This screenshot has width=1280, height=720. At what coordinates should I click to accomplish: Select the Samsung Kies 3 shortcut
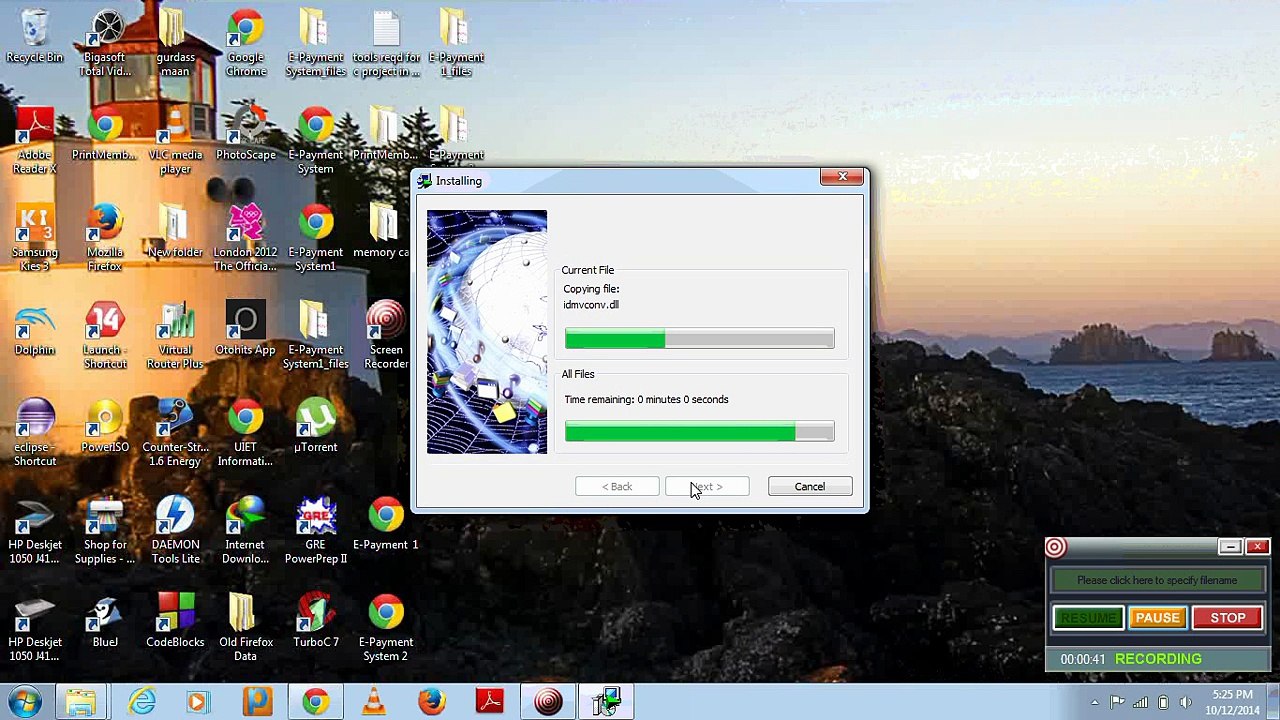coord(35,238)
